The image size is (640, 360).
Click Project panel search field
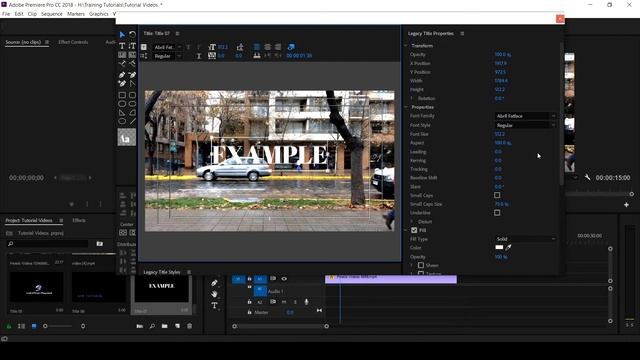(48, 244)
